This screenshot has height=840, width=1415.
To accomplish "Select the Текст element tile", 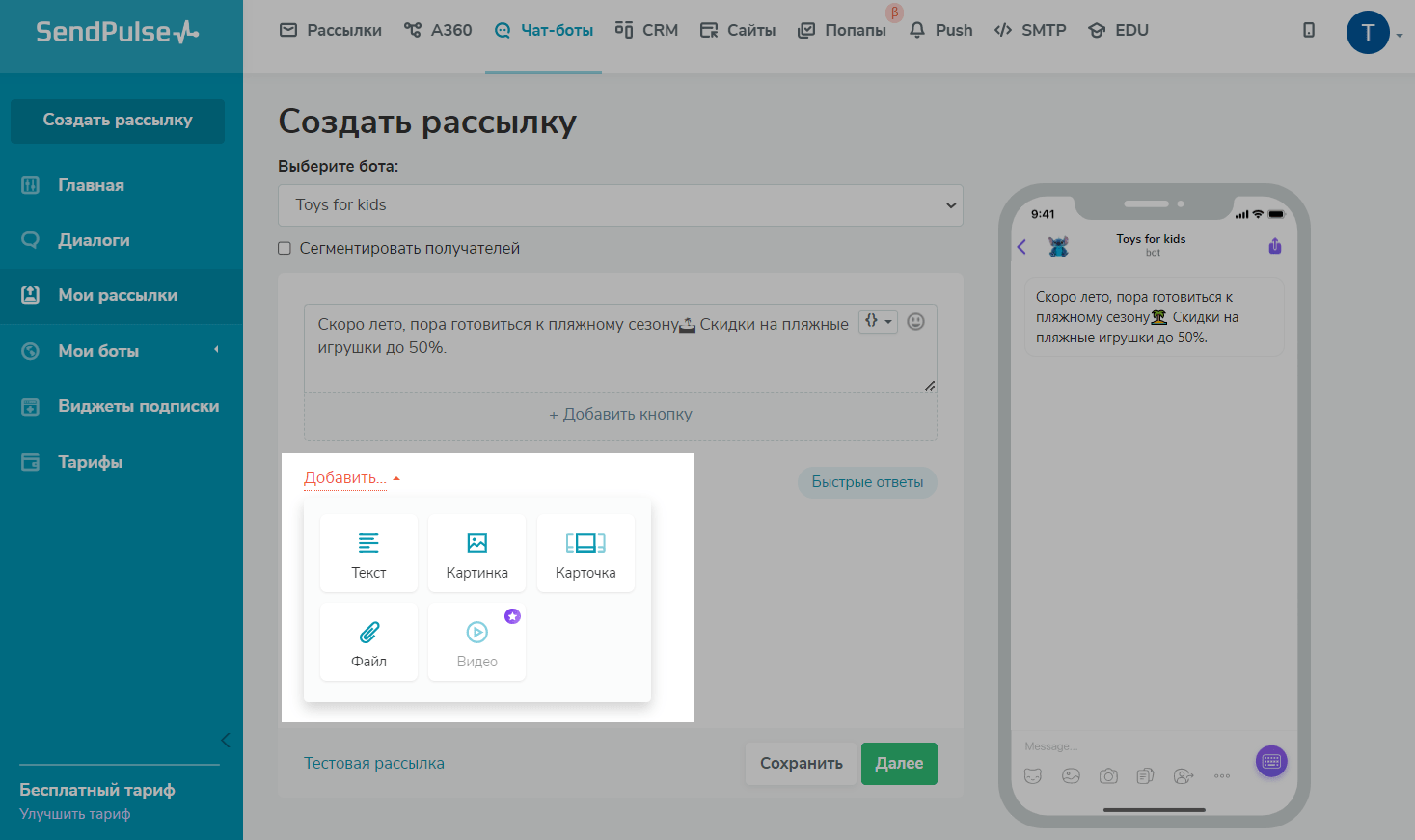I will (x=368, y=554).
